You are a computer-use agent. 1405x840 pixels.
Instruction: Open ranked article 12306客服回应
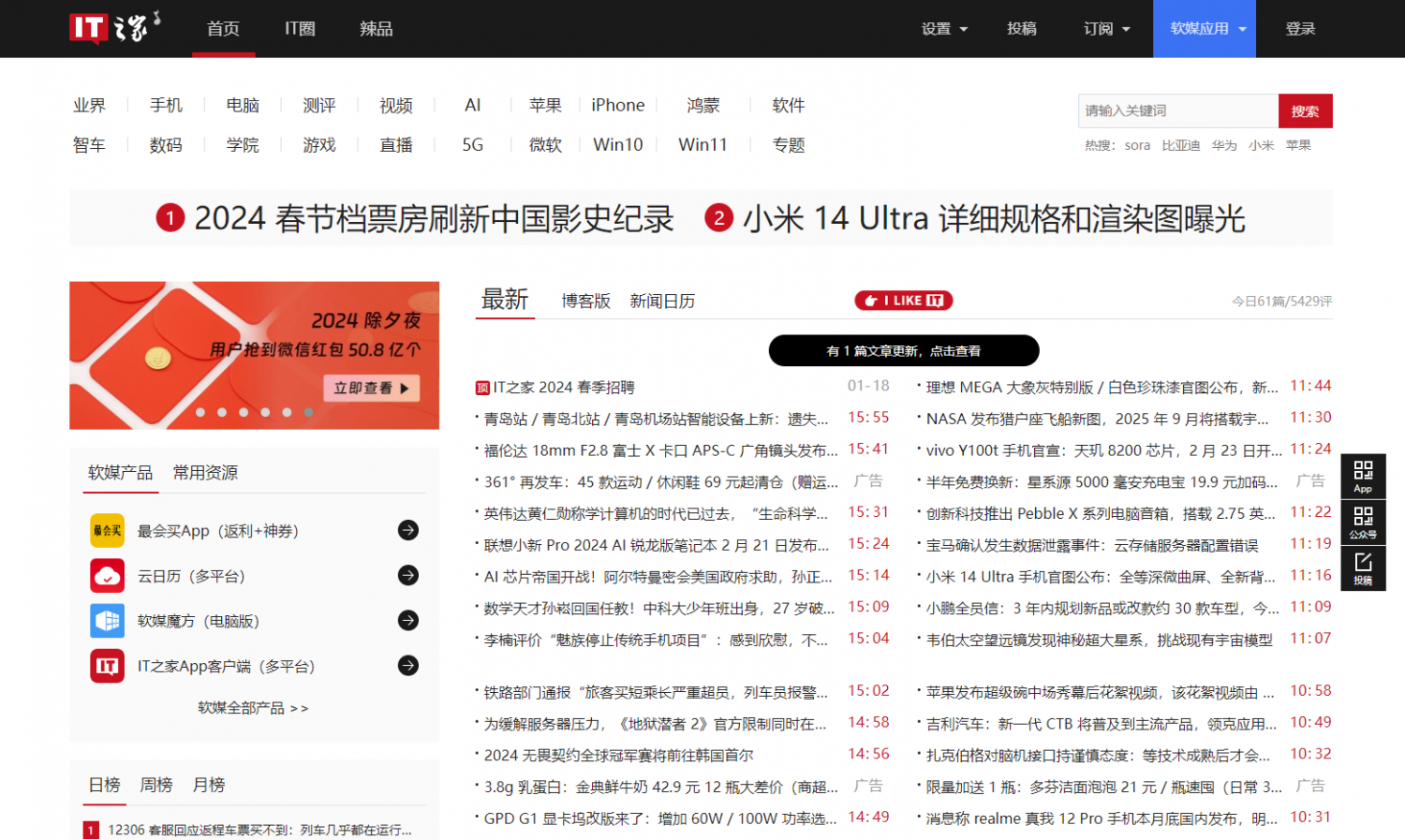(259, 830)
